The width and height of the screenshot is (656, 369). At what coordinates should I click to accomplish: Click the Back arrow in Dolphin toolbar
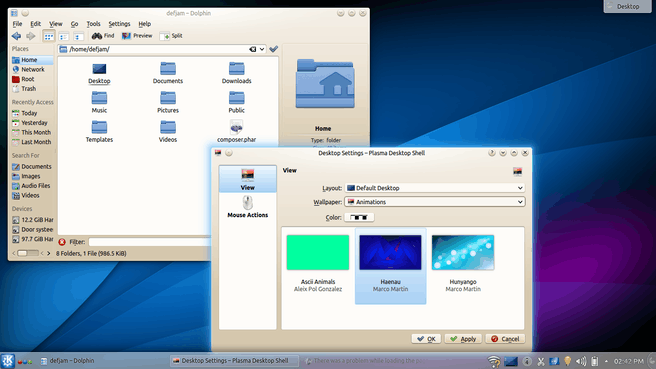17,36
